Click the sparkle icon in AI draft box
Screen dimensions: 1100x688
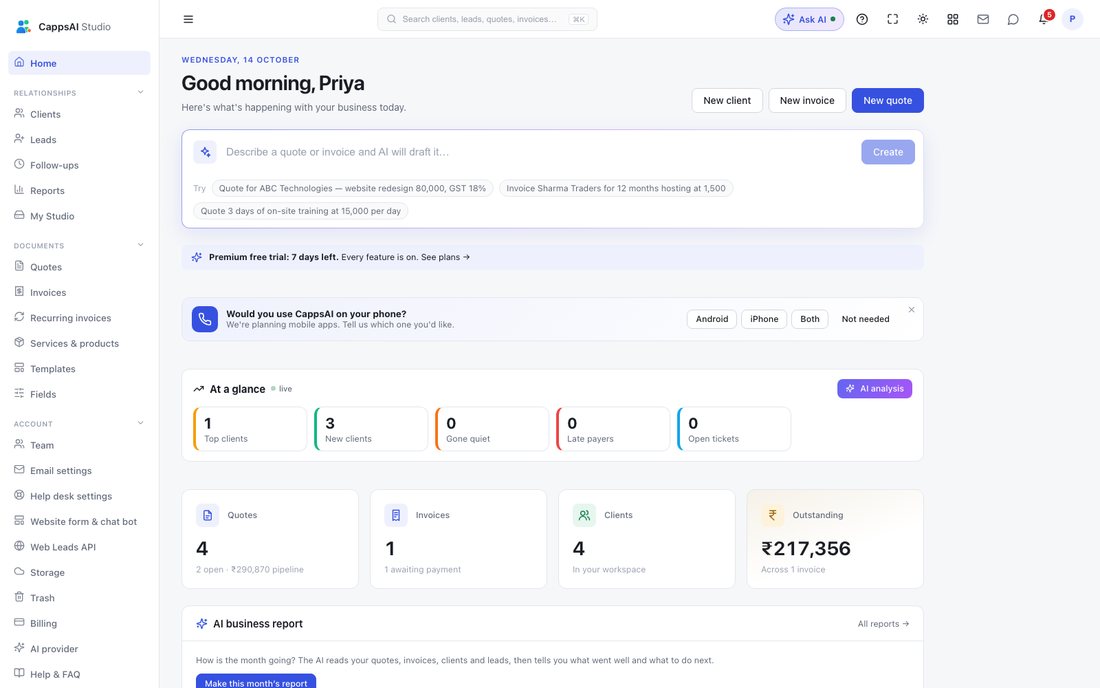point(205,152)
